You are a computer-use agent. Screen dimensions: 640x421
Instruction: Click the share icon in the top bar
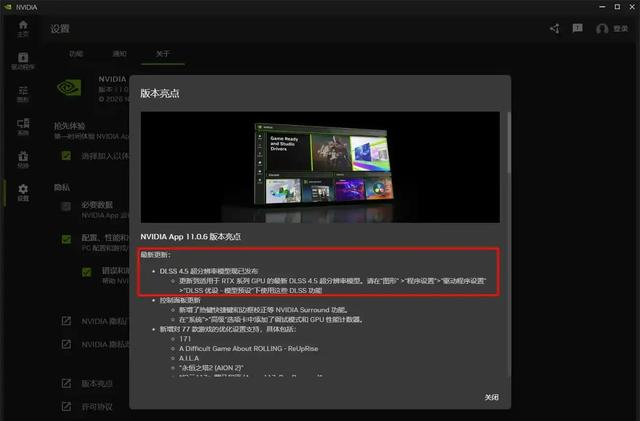555,29
